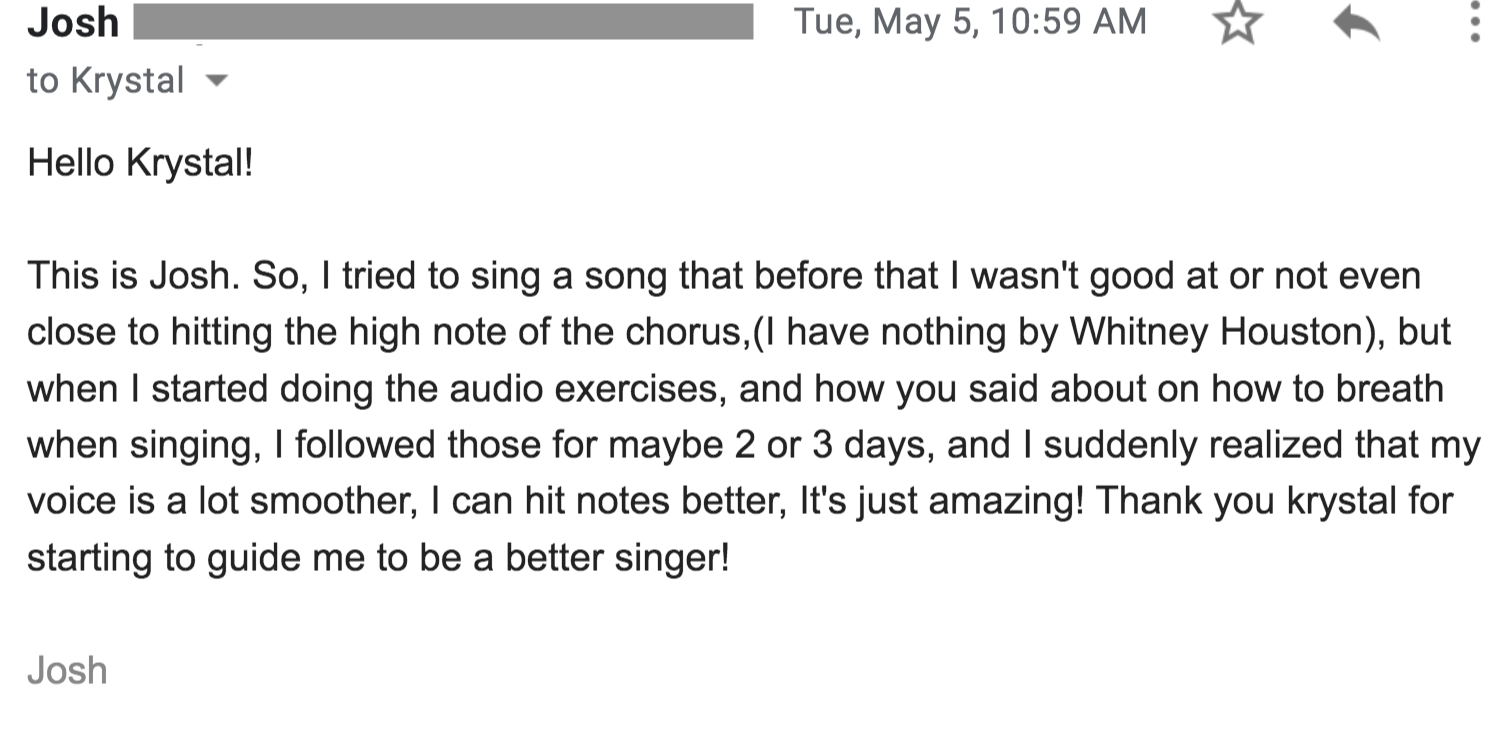Viewport: 1510px width, 736px height.
Task: Click the "Hello Krystal!" greeting line
Action: point(140,162)
